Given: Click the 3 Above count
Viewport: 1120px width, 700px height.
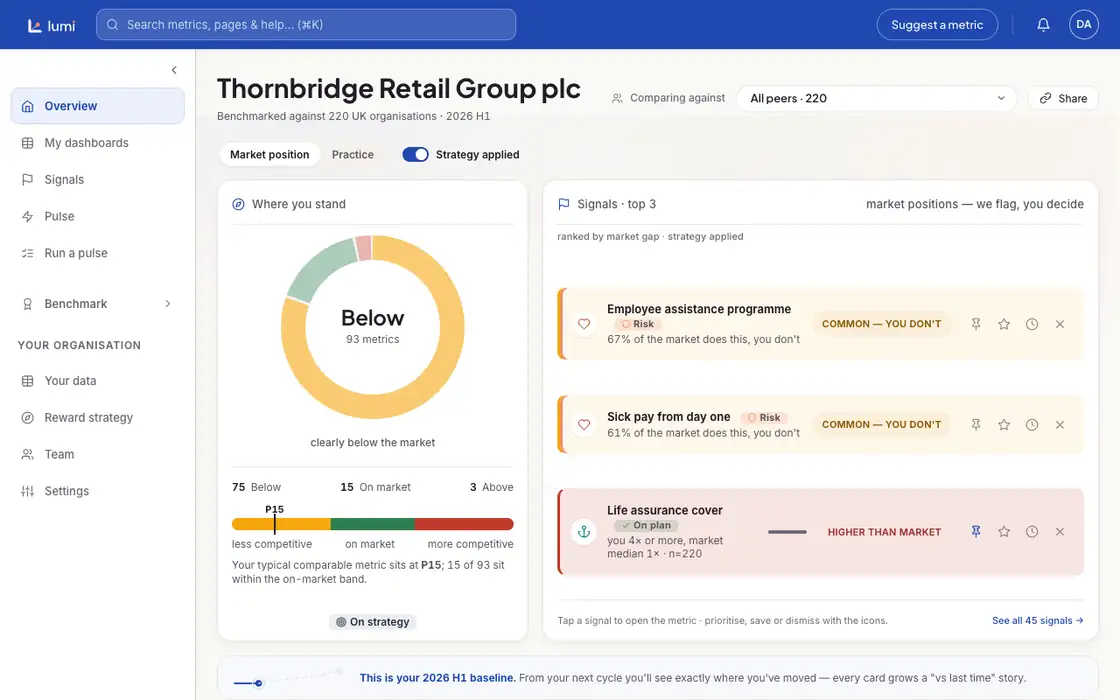Looking at the screenshot, I should [x=491, y=487].
